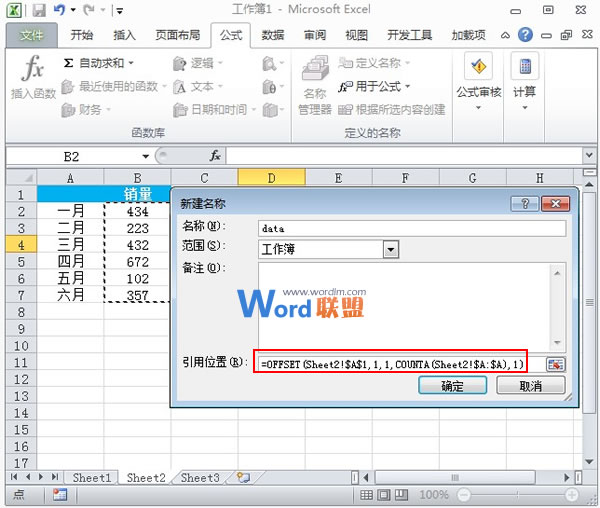Open the Text functions icon
This screenshot has height=508, width=600.
tap(179, 87)
